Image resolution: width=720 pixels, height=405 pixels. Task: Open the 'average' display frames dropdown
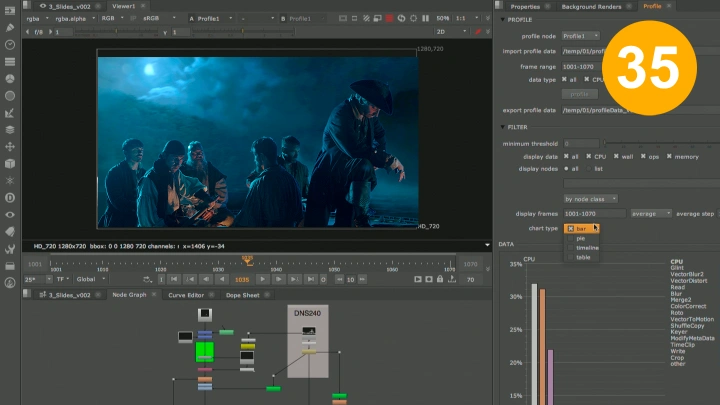pos(651,214)
